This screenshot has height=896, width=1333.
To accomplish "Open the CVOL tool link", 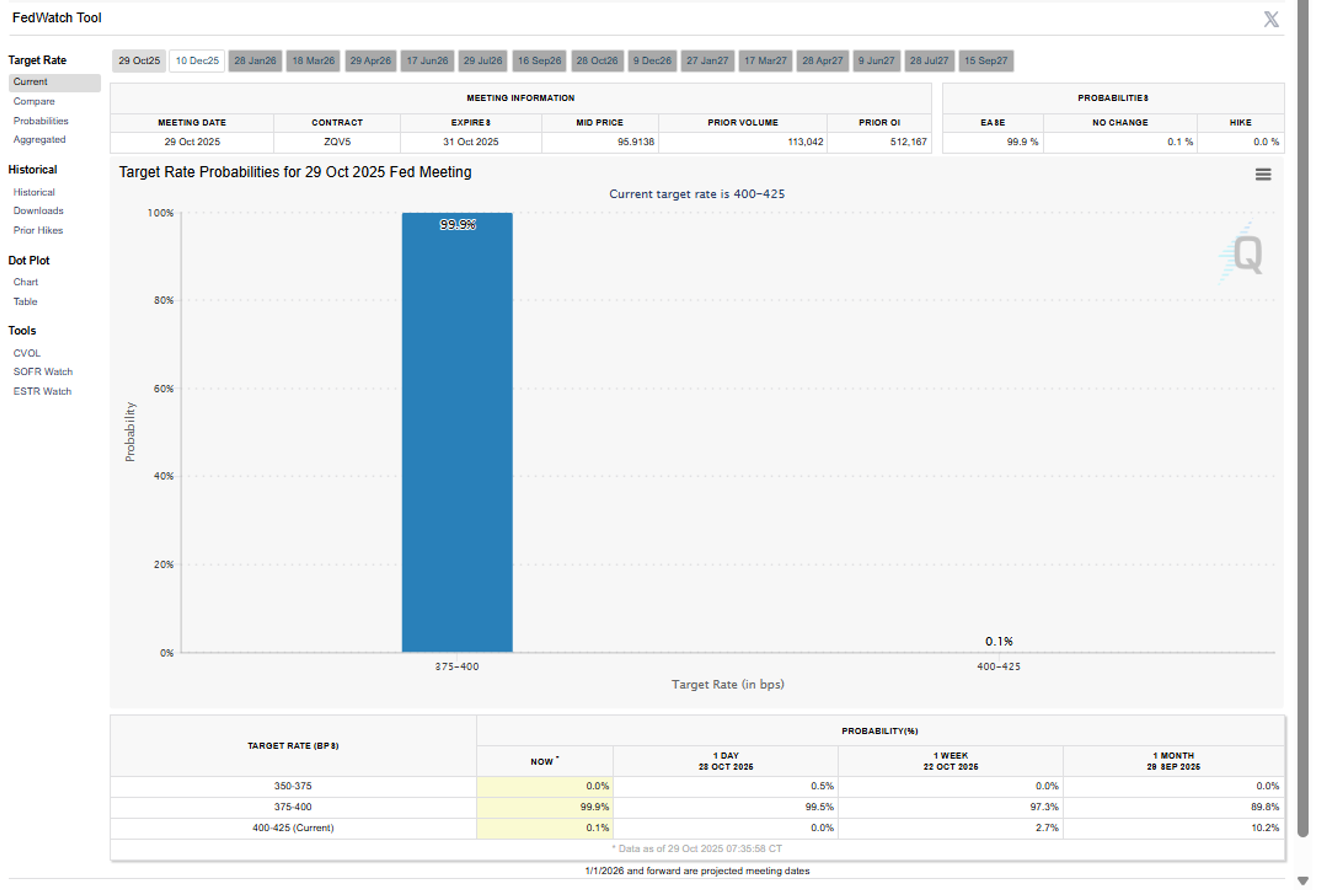I will (x=27, y=353).
